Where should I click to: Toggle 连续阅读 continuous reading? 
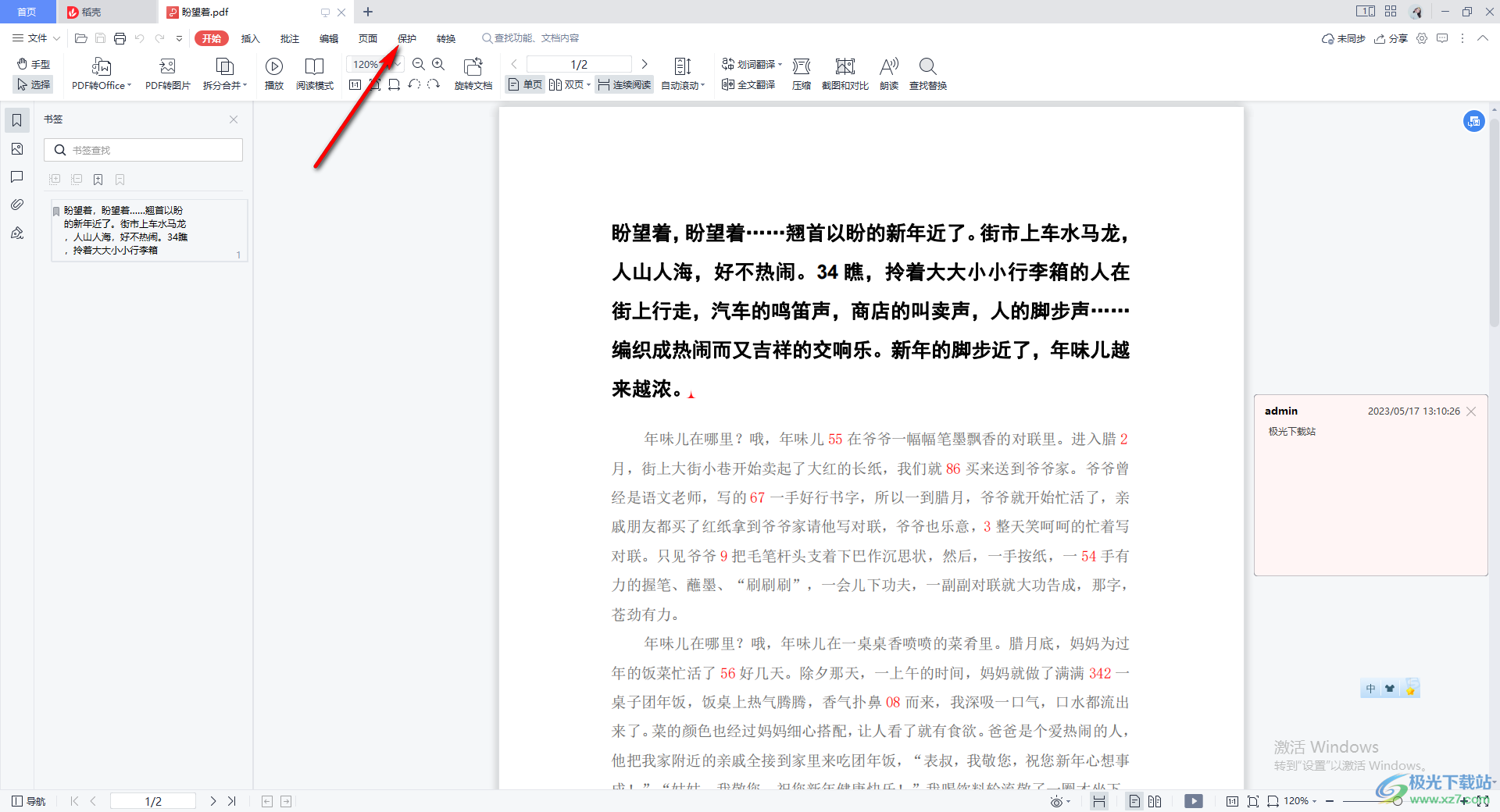pyautogui.click(x=624, y=84)
